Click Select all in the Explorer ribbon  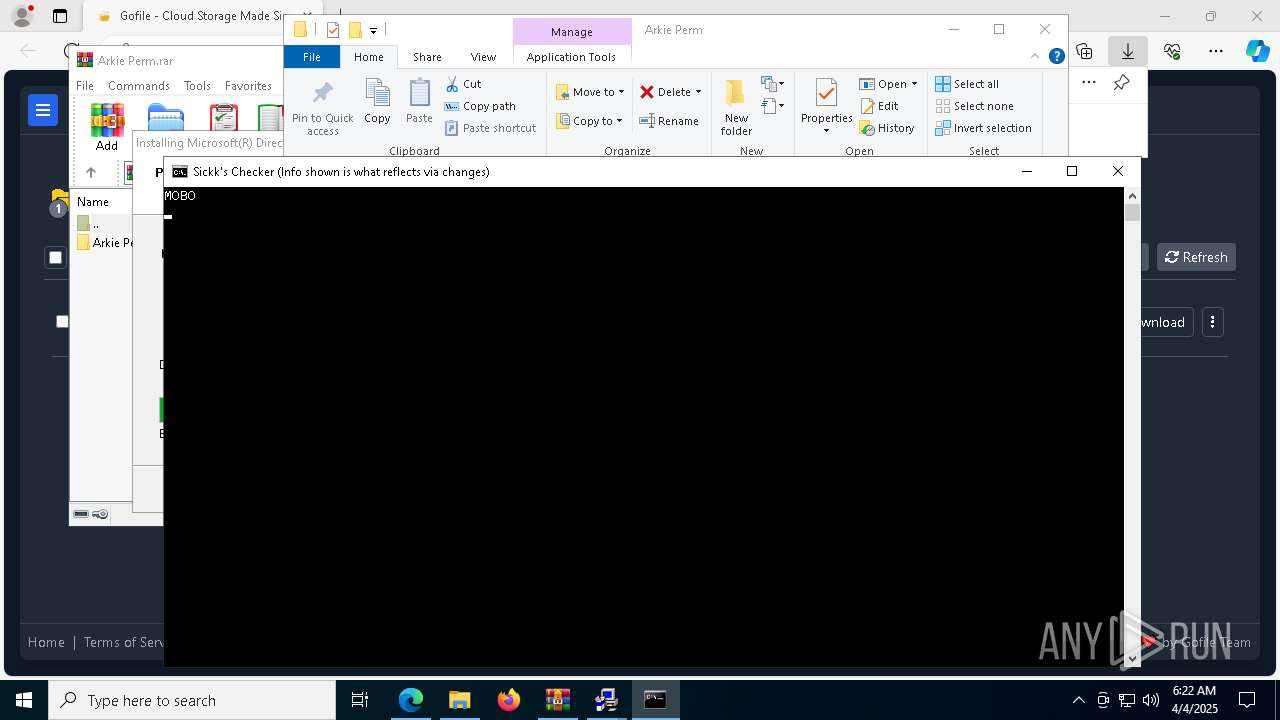tap(967, 84)
